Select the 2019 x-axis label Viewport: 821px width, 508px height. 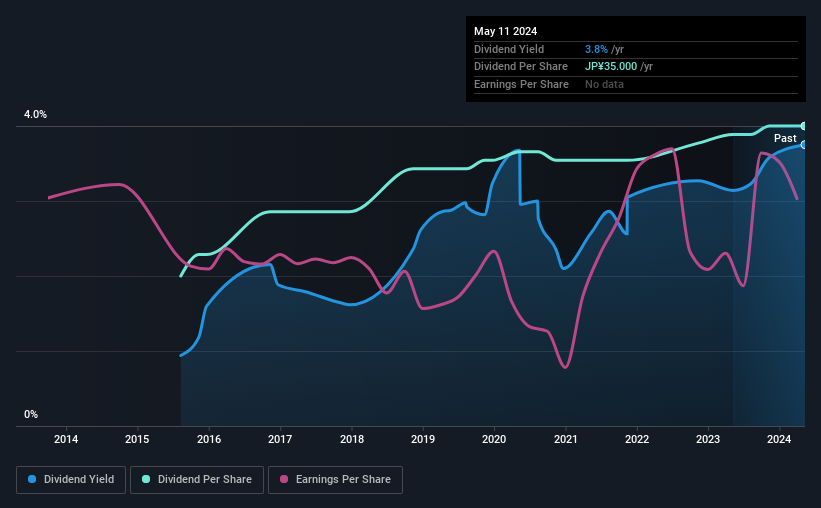point(423,439)
